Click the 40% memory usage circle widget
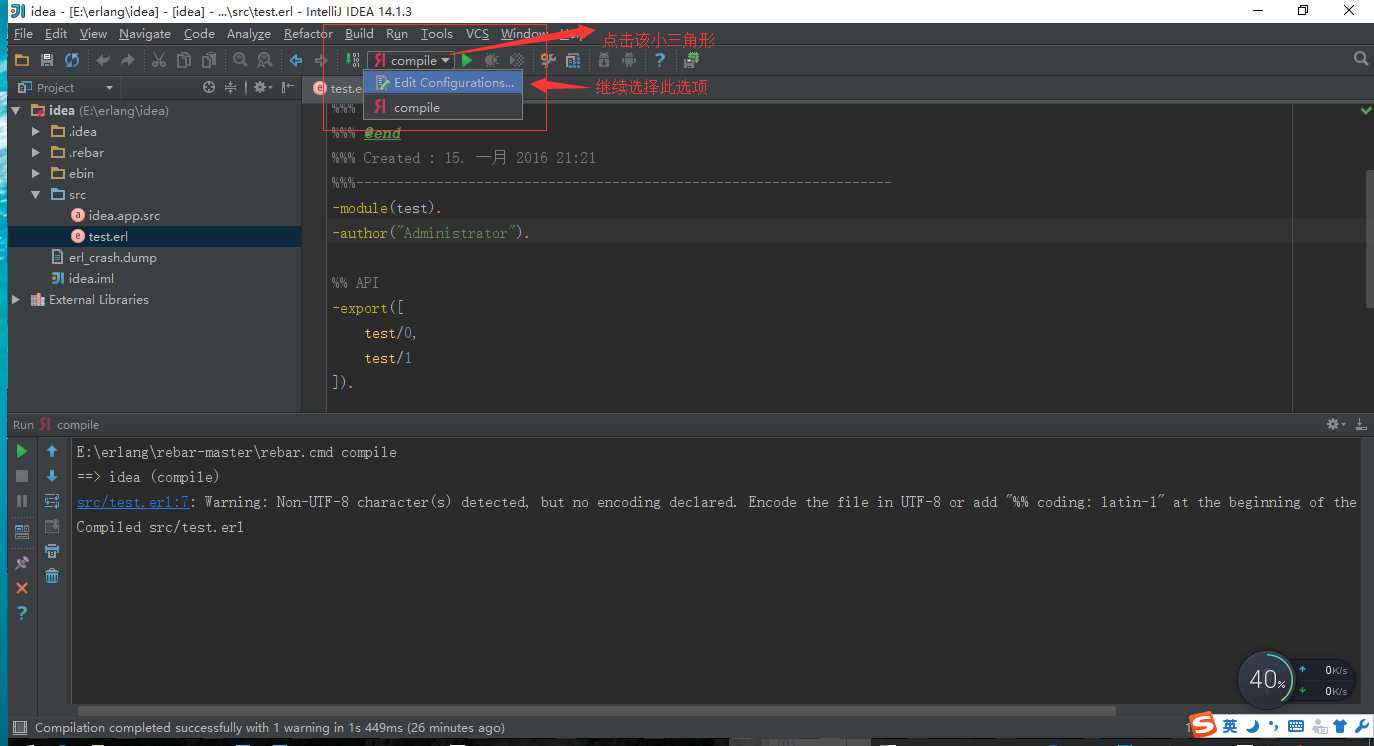This screenshot has height=746, width=1374. [x=1267, y=680]
